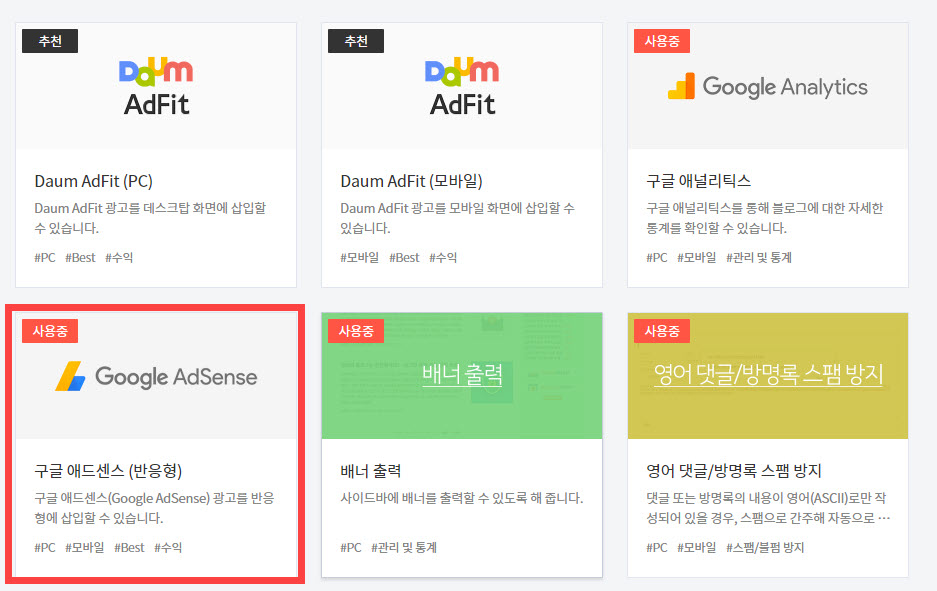Image resolution: width=937 pixels, height=591 pixels.
Task: Select #스팸/불펌 방지 tag
Action: (x=765, y=547)
